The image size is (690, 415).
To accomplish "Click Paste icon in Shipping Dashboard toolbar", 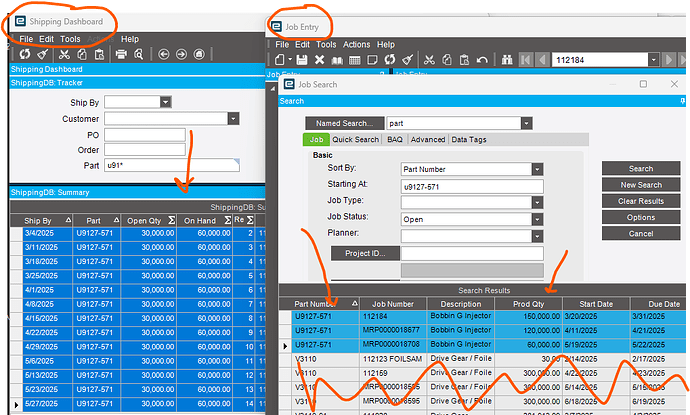I will [99, 54].
